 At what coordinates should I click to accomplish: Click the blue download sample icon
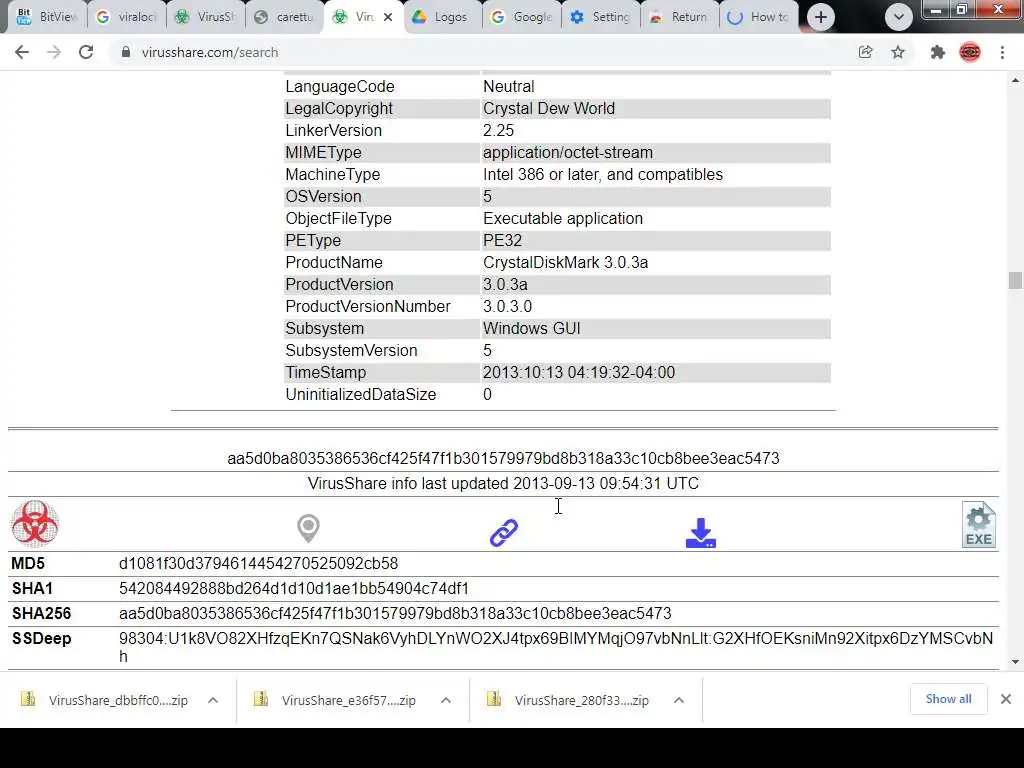pos(701,533)
